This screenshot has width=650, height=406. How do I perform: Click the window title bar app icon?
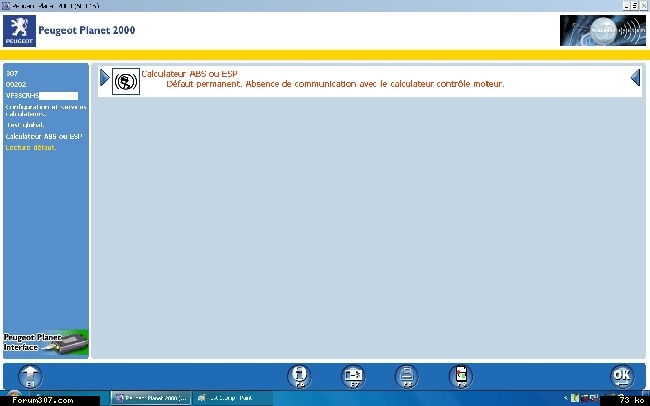point(6,6)
